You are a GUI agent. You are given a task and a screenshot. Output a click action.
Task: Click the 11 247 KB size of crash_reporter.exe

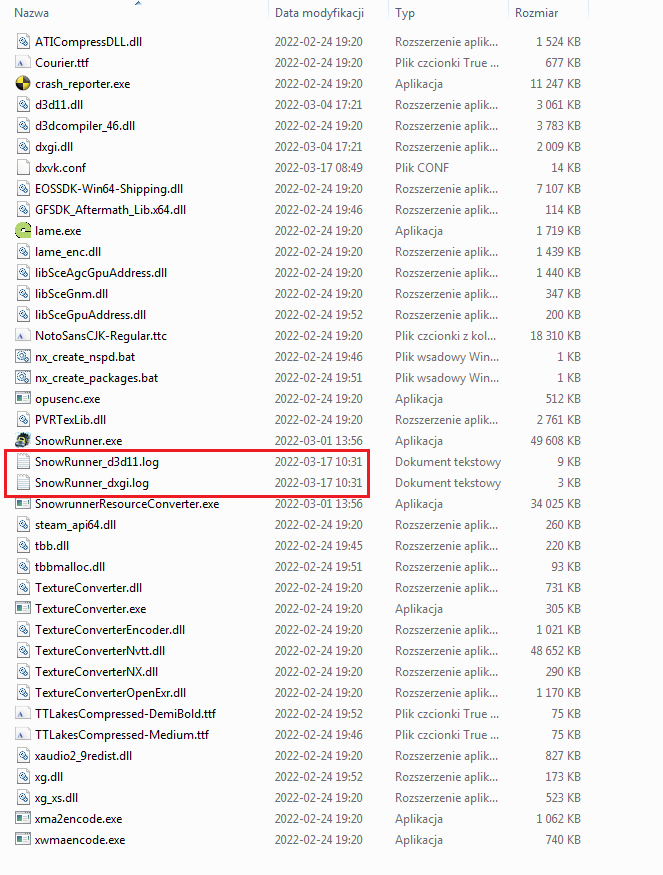pyautogui.click(x=555, y=84)
